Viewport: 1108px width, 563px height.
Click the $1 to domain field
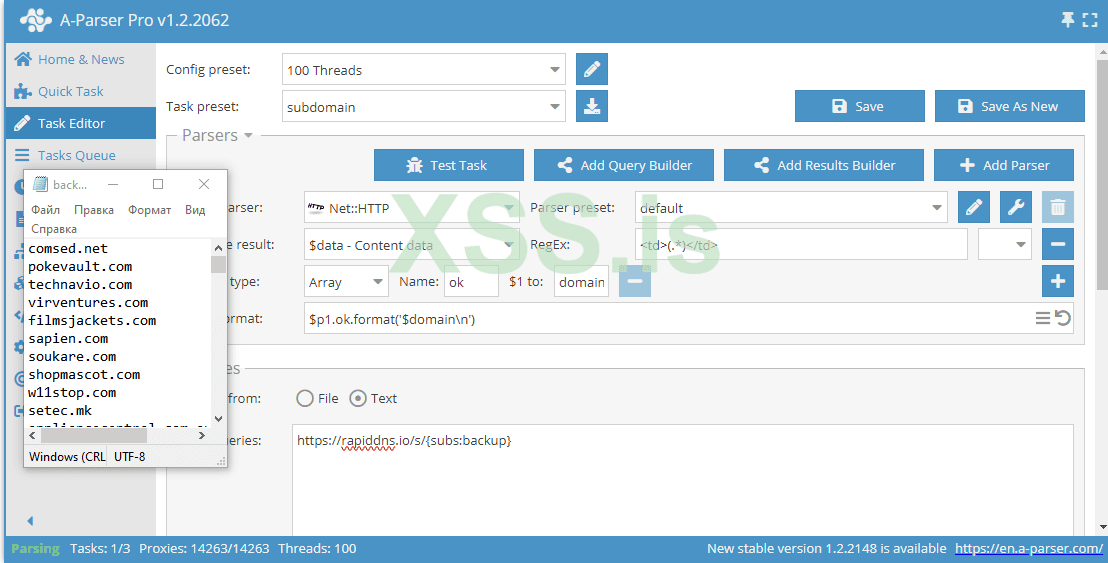tap(581, 281)
